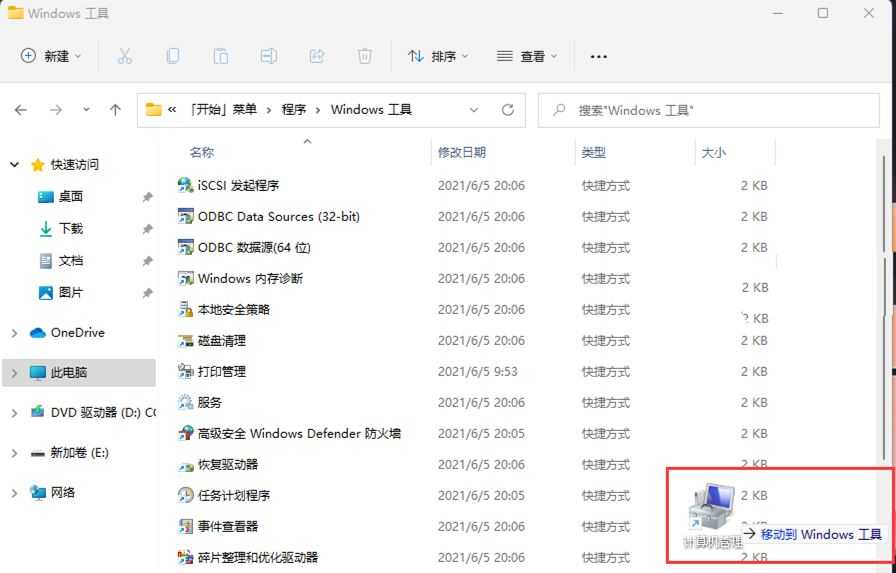
Task: Go forward with the right arrow button
Action: [55, 110]
